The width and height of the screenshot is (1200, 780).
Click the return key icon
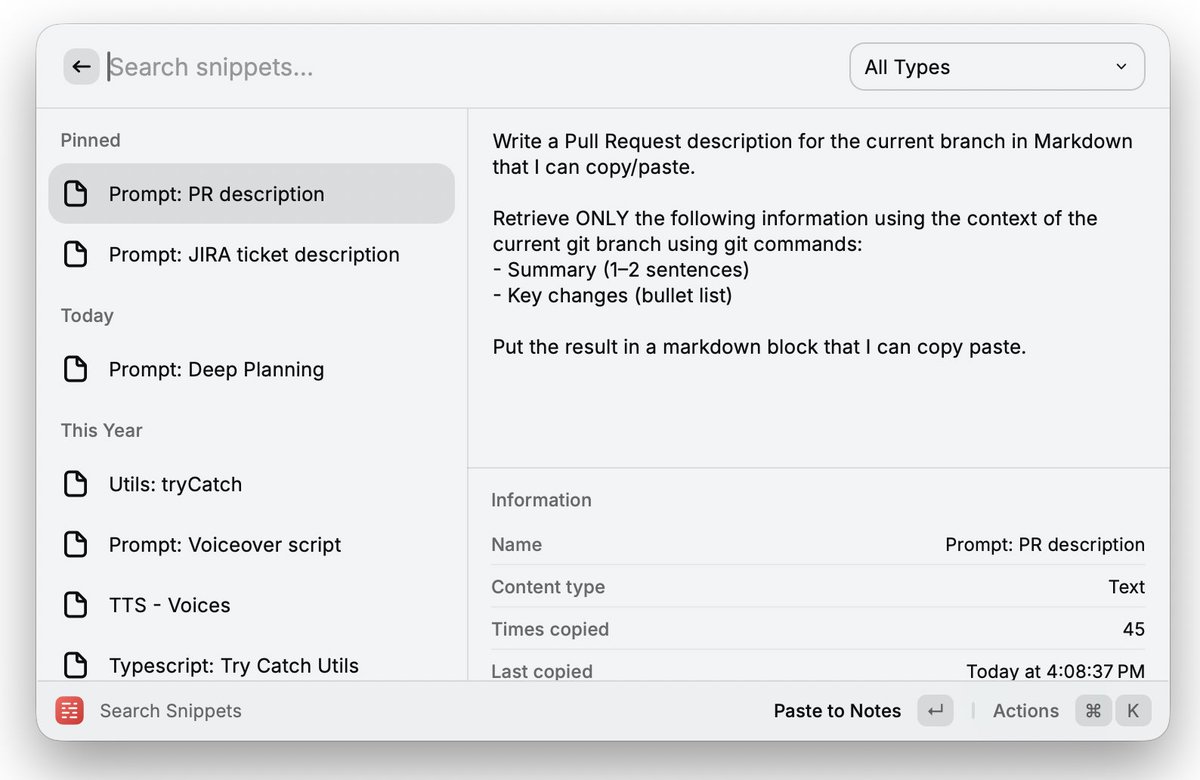pyautogui.click(x=935, y=711)
